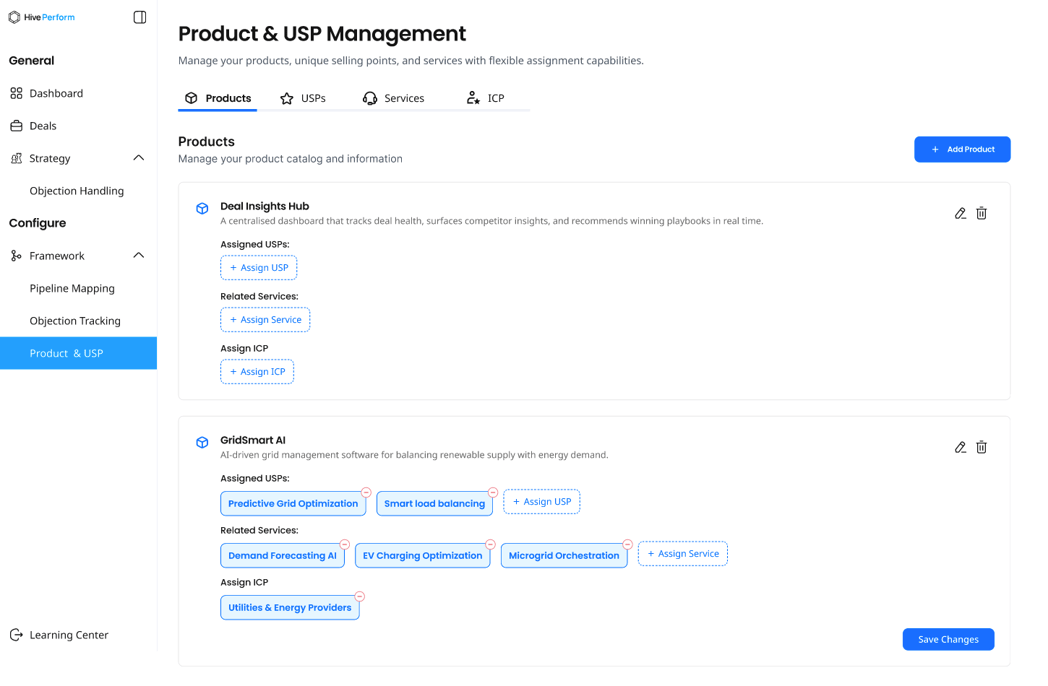The width and height of the screenshot is (1048, 686).
Task: Collapse the Framework section chevron
Action: (138, 256)
